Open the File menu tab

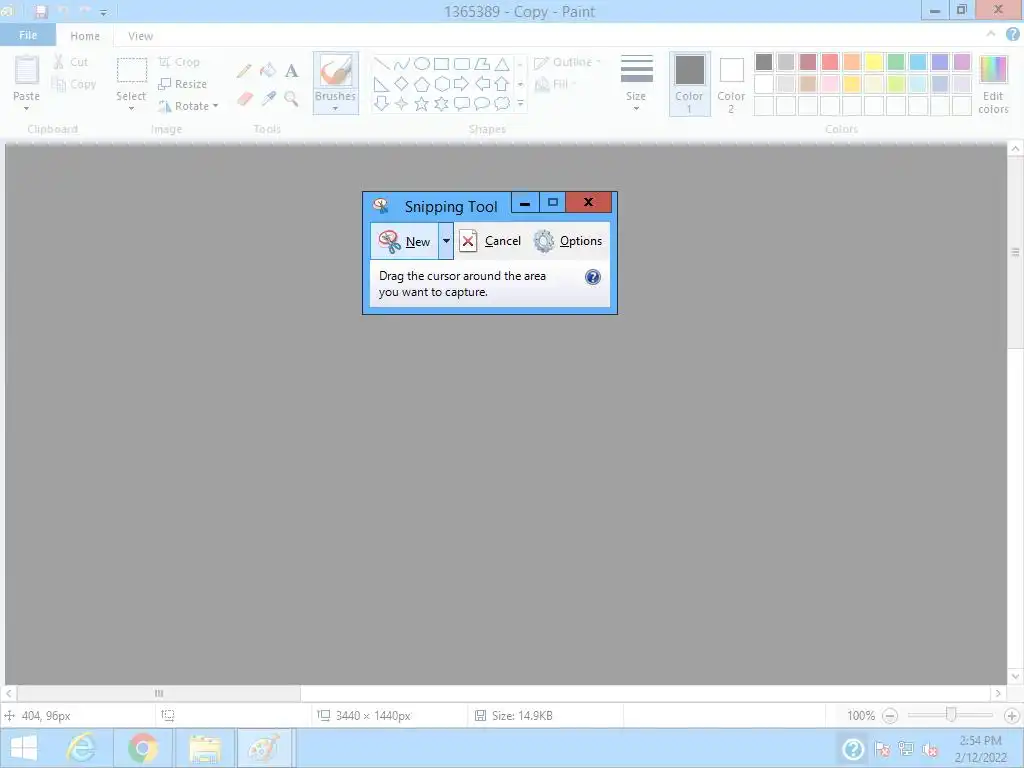[28, 35]
